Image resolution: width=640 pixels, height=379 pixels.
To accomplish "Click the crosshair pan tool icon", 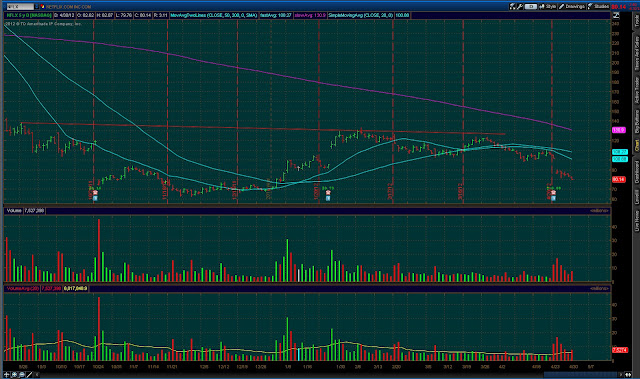I will coord(7,375).
